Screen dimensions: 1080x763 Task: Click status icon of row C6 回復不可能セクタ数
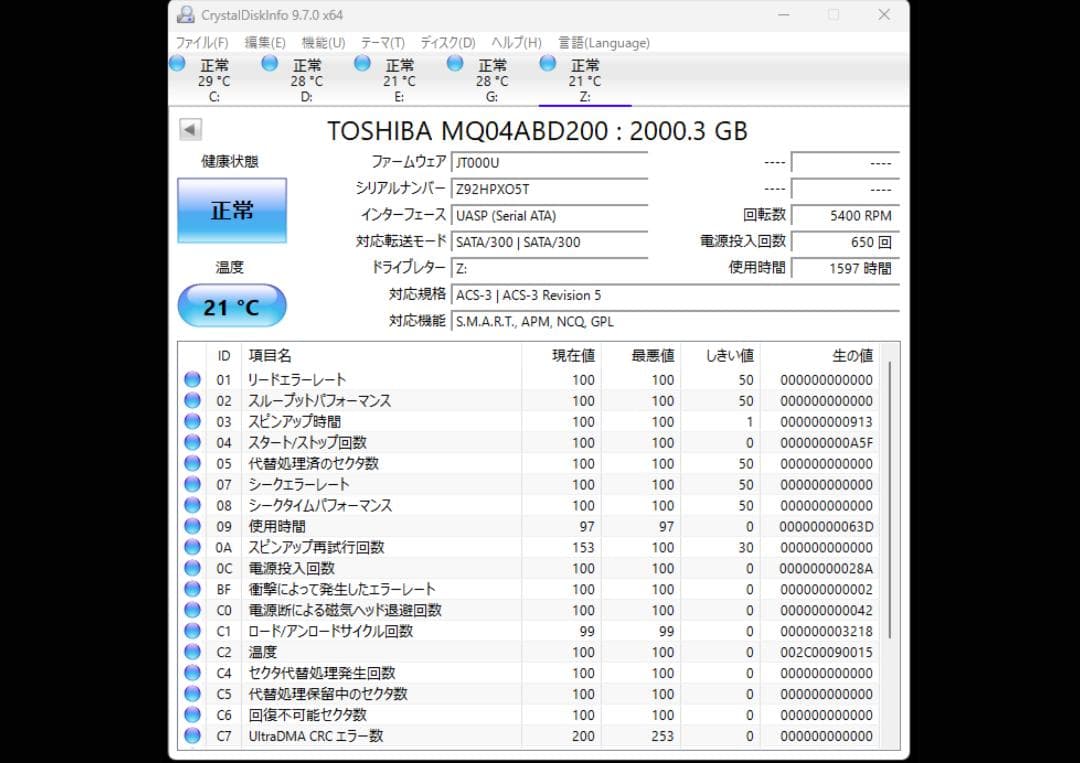point(192,715)
